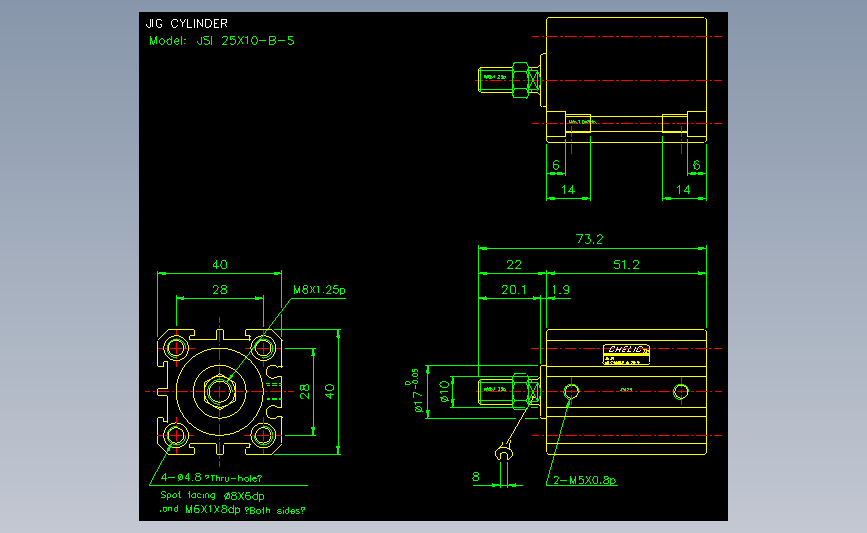Screen dimensions: 867x533
Task: Select the vertical rotated "28" dimension
Action: pyautogui.click(x=305, y=391)
